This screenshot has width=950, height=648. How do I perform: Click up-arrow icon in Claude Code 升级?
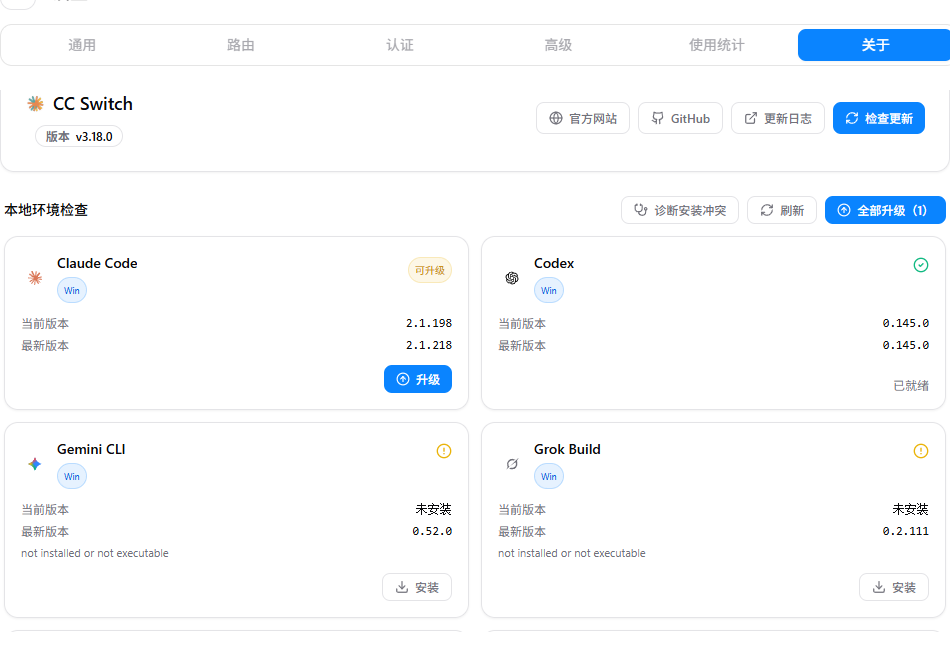pos(403,379)
